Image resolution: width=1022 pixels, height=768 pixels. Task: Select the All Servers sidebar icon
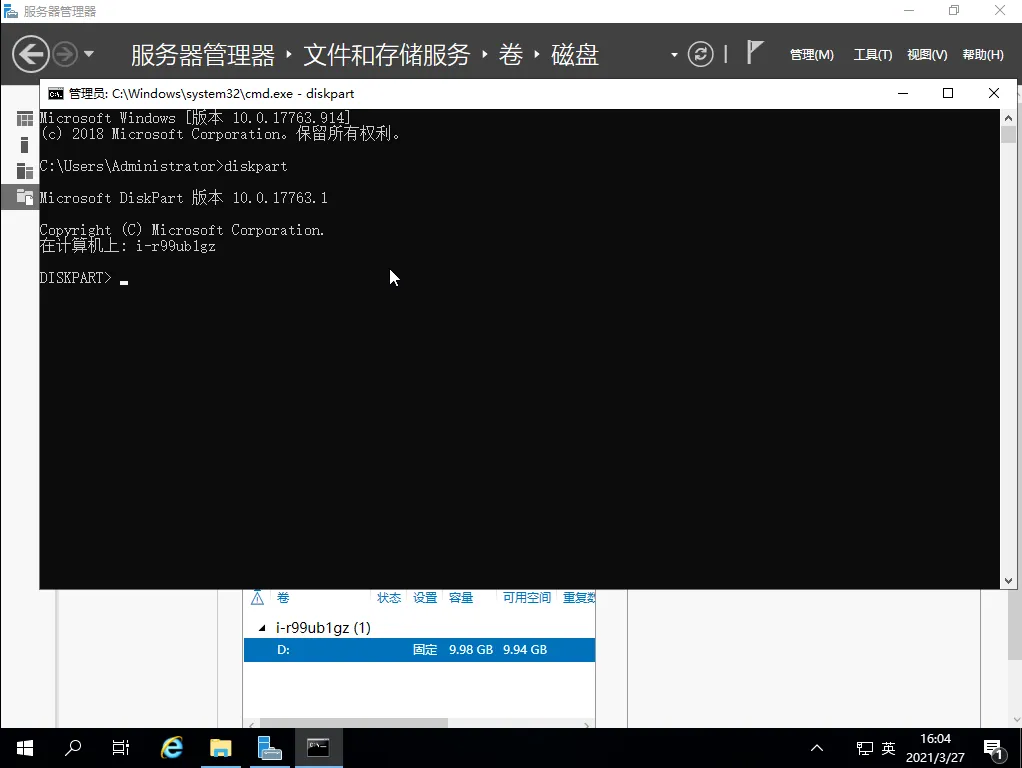[25, 171]
